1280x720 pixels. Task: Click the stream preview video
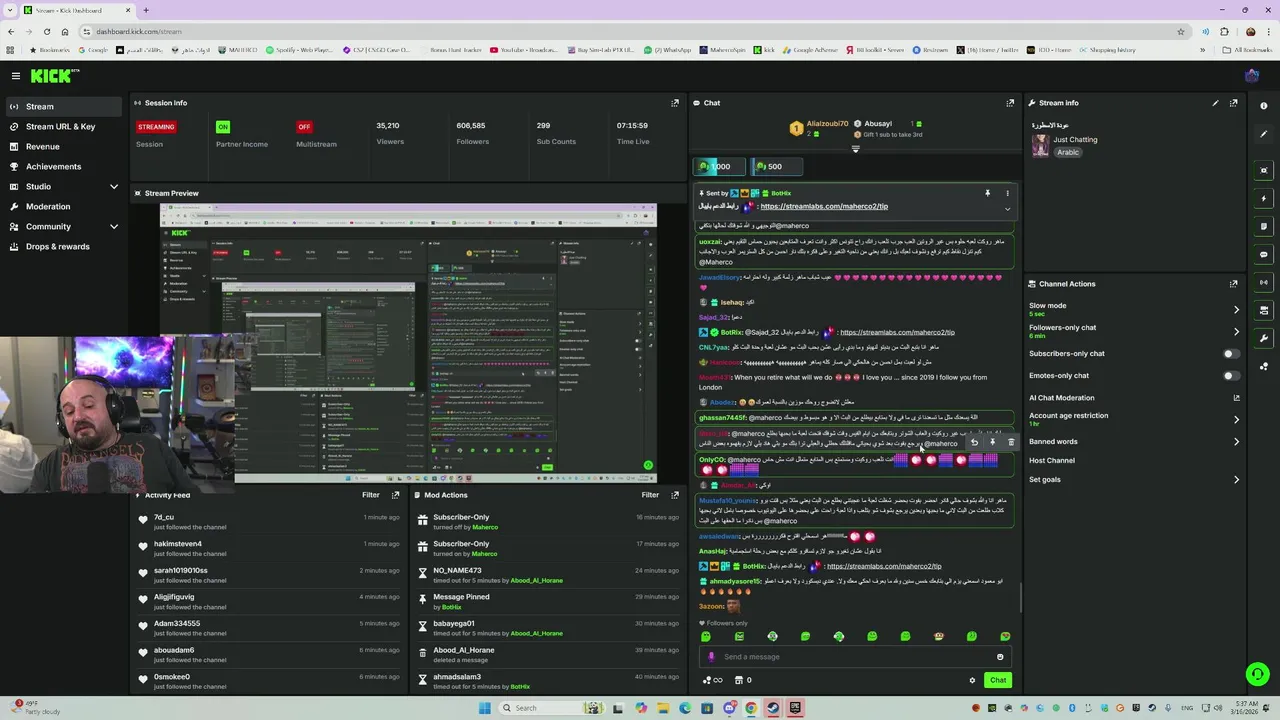click(x=408, y=342)
